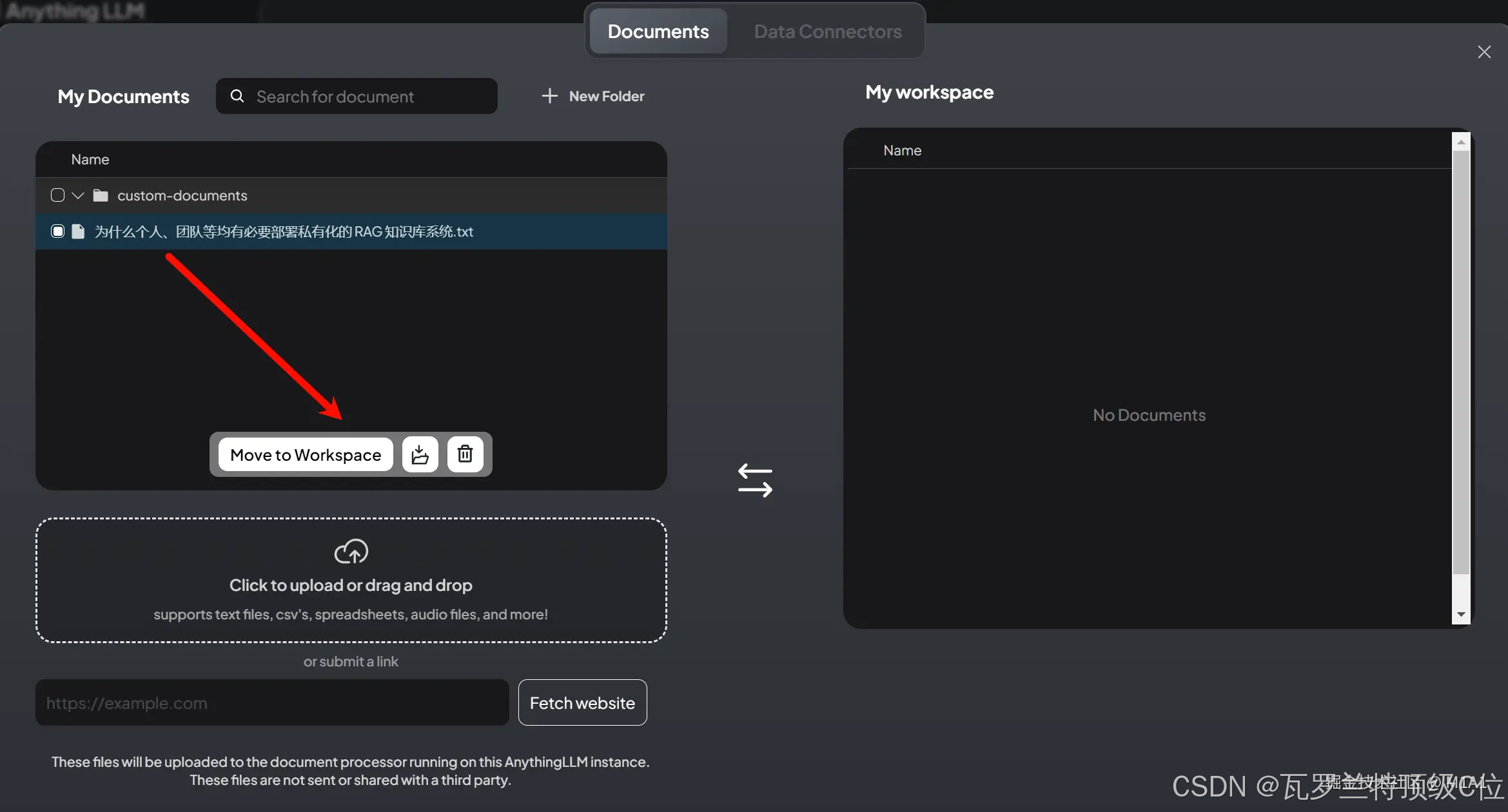1508x812 pixels.
Task: Click the plus icon for New Folder
Action: click(x=549, y=96)
